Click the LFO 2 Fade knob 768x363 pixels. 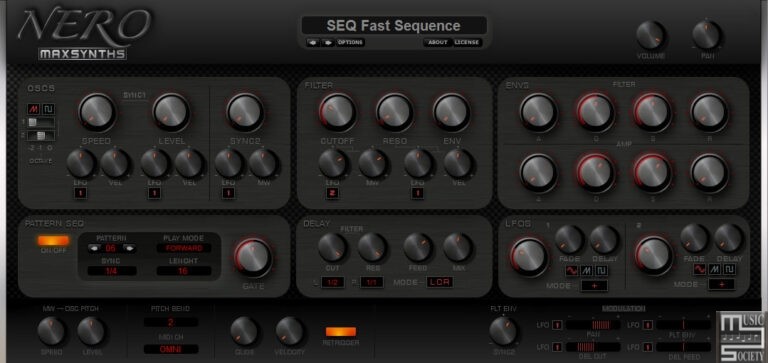pyautogui.click(x=694, y=238)
